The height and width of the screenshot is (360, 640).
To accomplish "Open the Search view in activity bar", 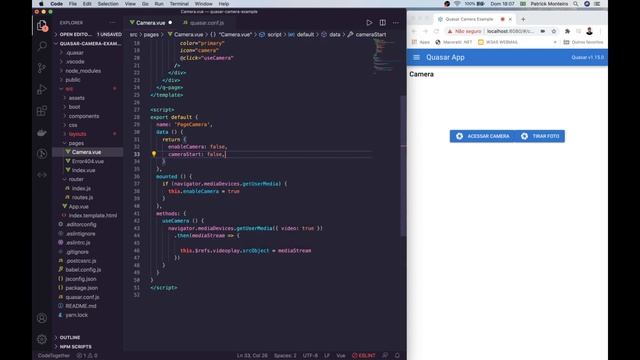I will pyautogui.click(x=42, y=46).
